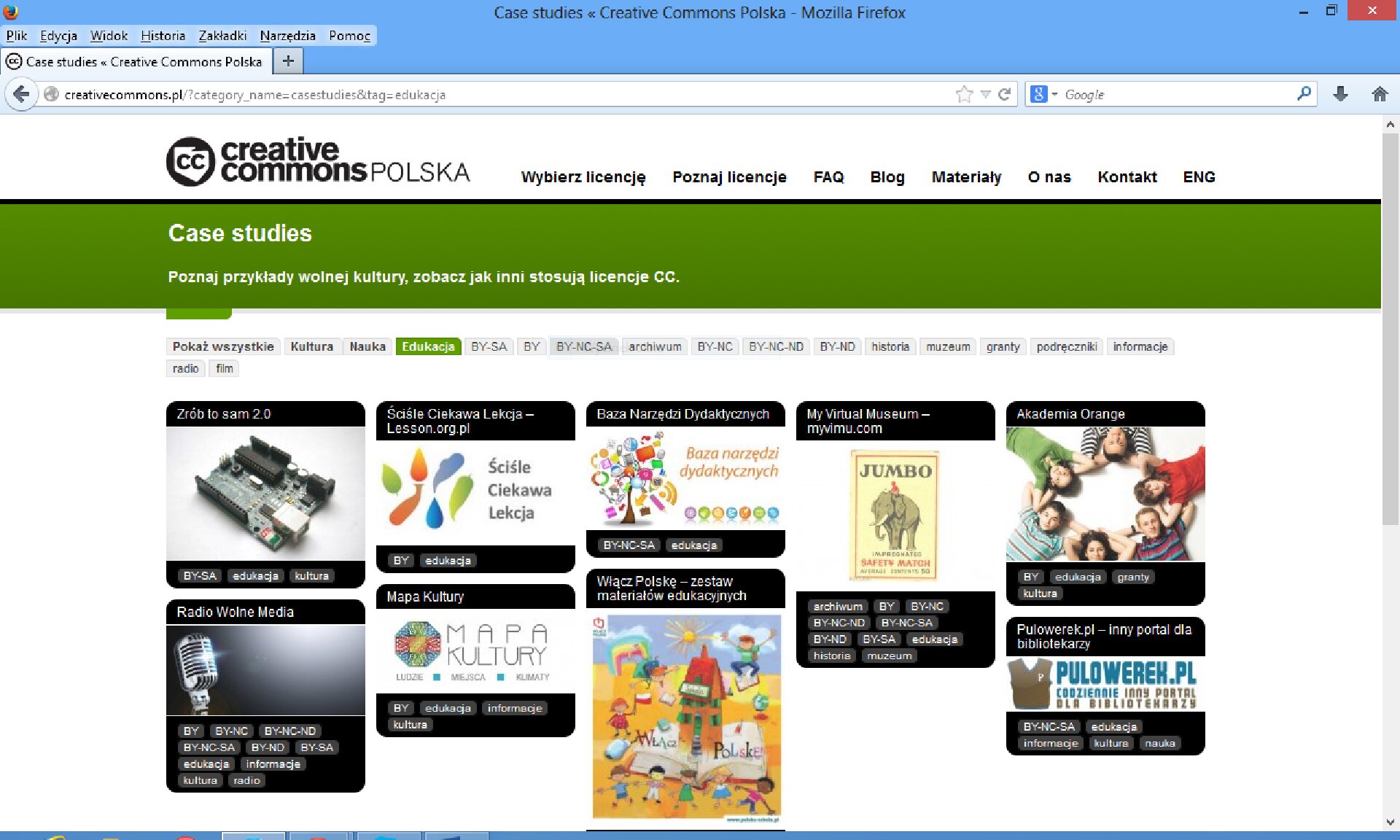
Task: Open the O nas page
Action: [x=1049, y=177]
